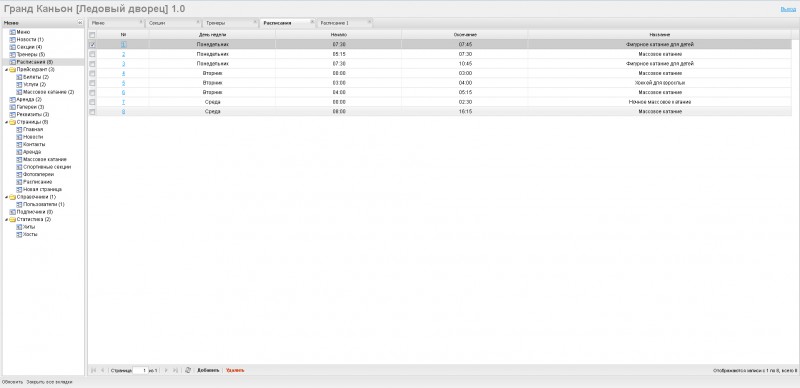Collapse the Статистика tree node arrow
Image resolution: width=800 pixels, height=388 pixels.
click(x=6, y=220)
